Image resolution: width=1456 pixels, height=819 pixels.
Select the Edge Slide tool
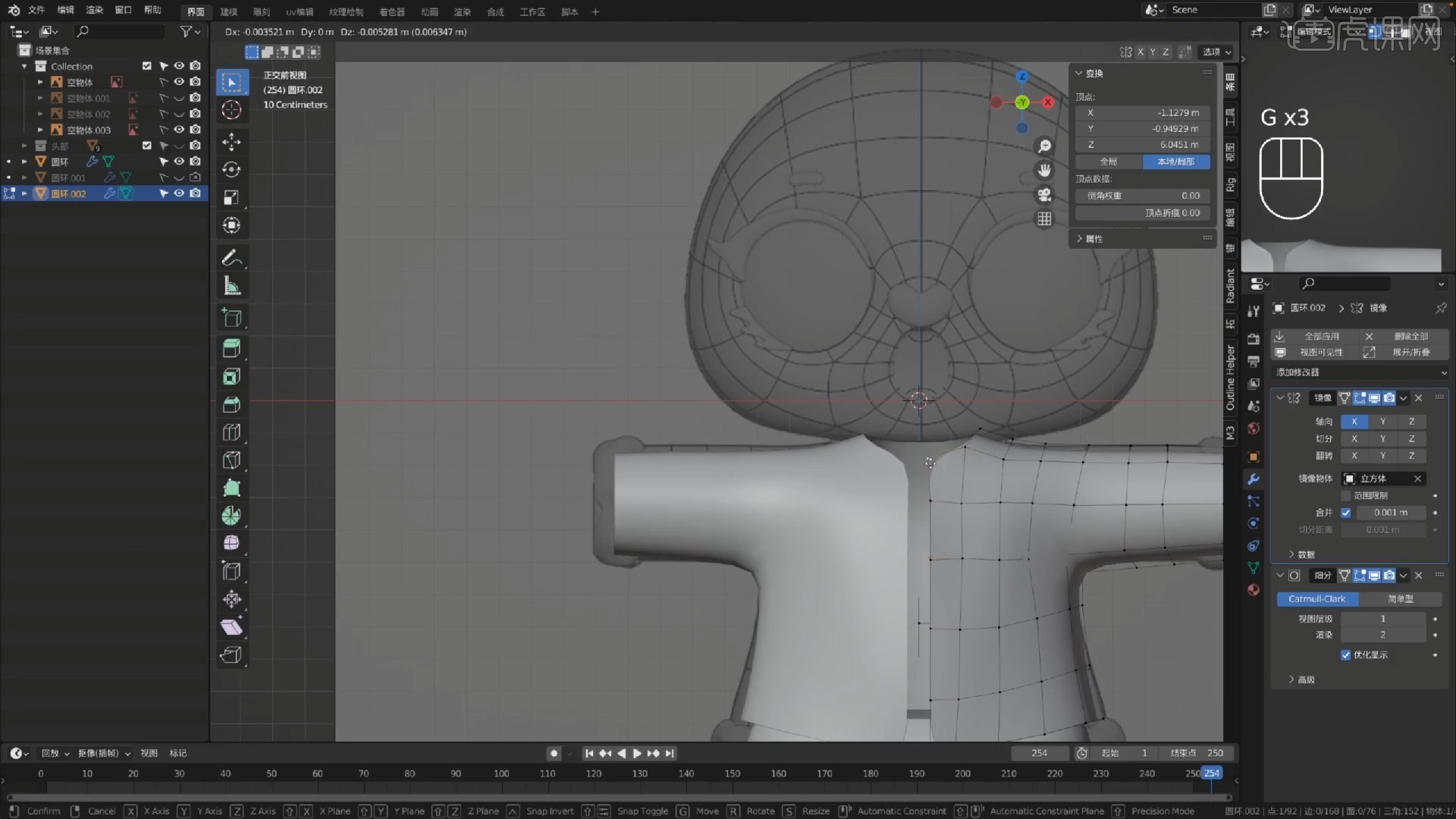point(232,572)
